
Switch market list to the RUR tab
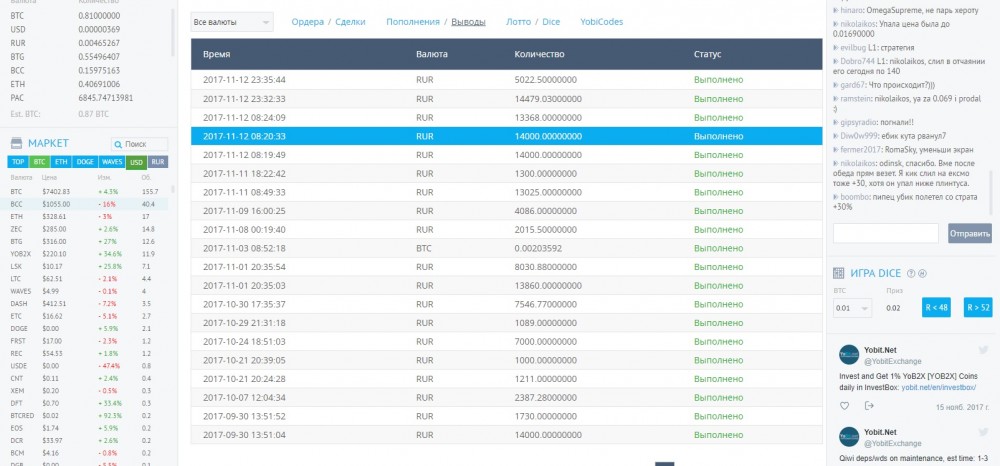158,161
